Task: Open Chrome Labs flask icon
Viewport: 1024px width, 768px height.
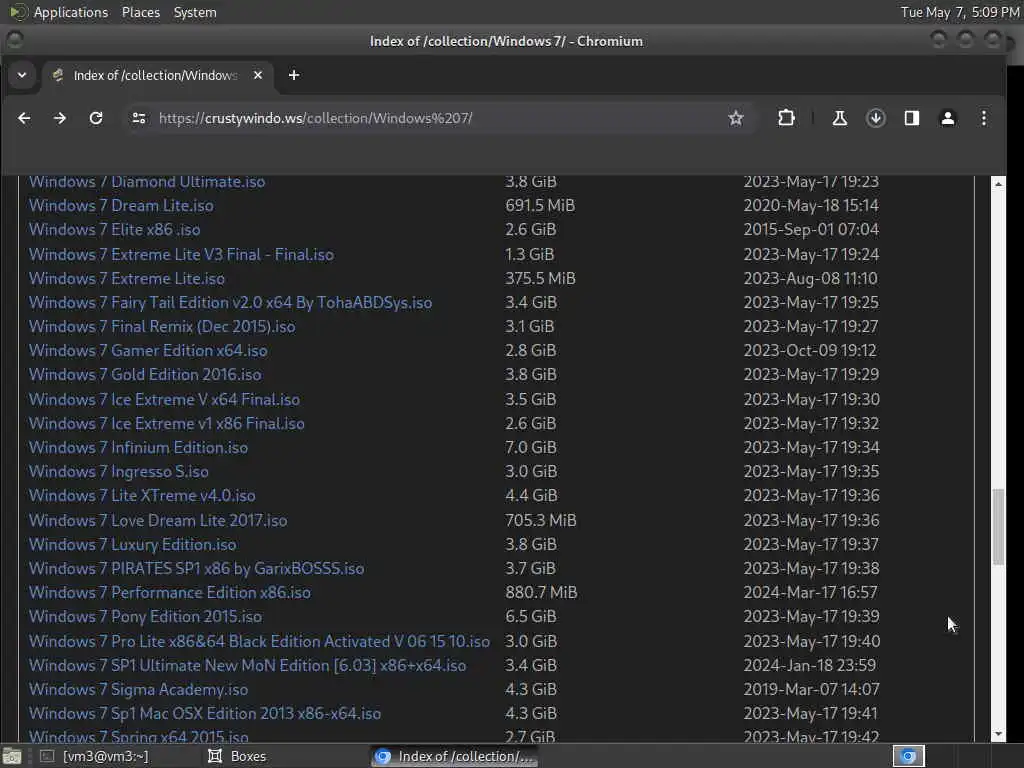Action: tap(840, 118)
